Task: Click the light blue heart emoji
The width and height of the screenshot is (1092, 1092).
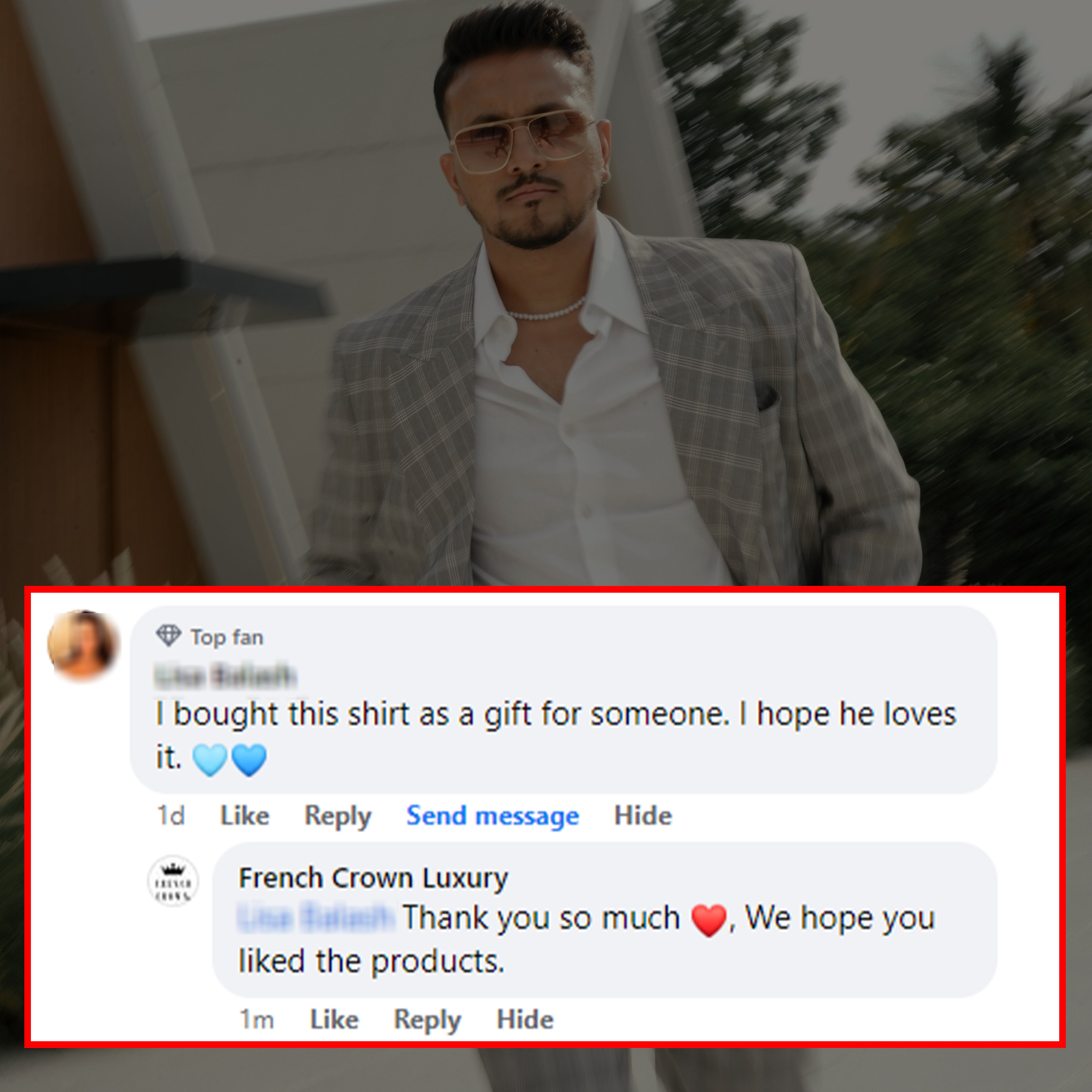Action: (x=210, y=760)
